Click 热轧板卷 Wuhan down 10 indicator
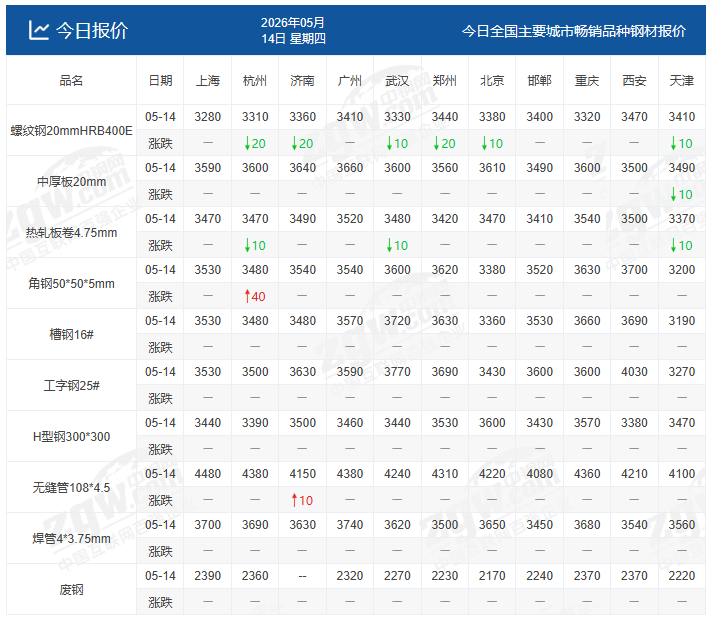The height and width of the screenshot is (620, 714). pos(397,246)
